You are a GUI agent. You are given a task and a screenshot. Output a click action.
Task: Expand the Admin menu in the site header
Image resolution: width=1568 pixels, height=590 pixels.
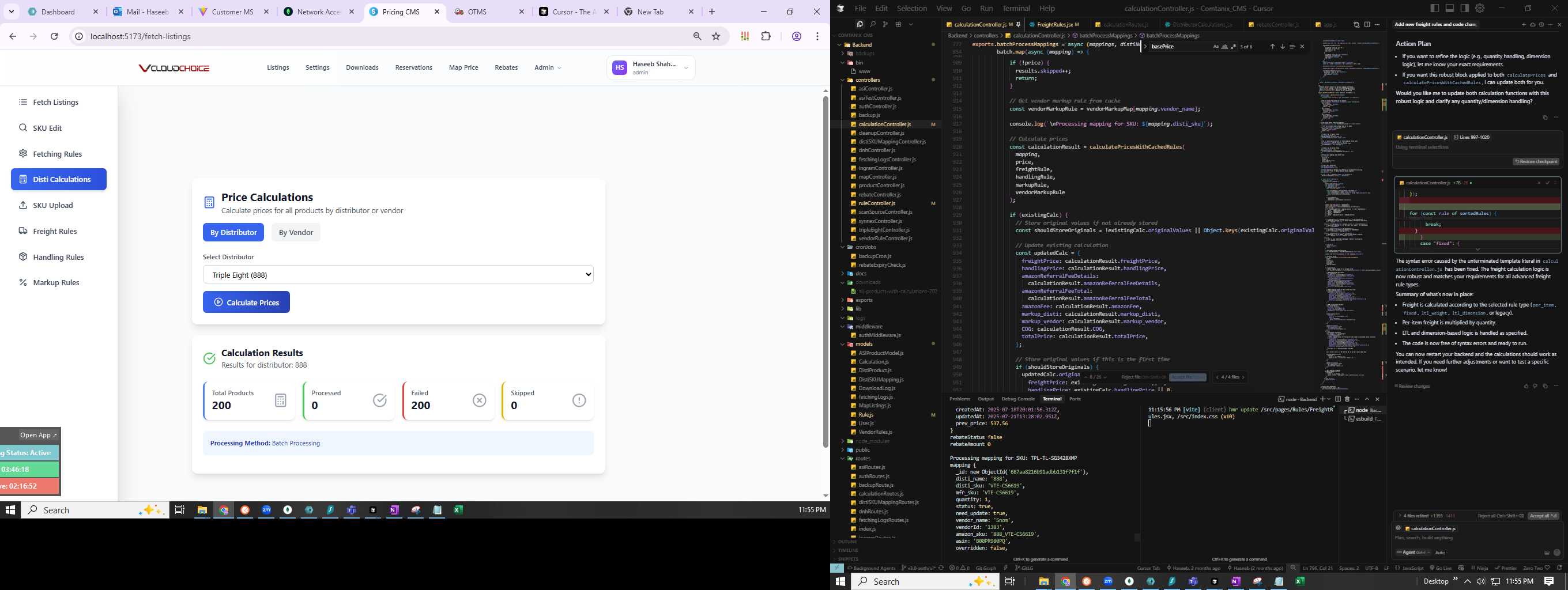548,67
